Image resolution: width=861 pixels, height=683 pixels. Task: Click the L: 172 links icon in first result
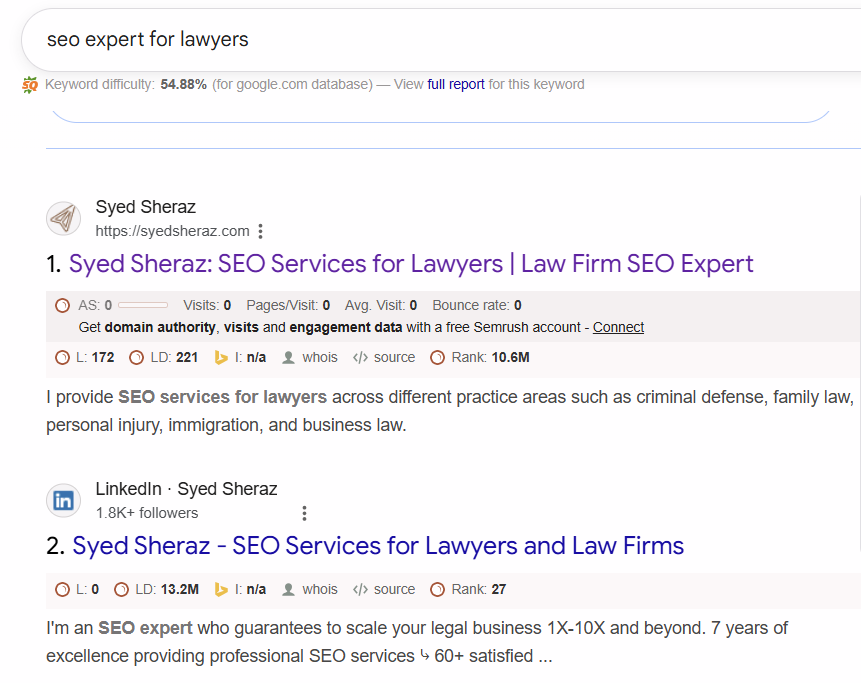click(x=63, y=358)
